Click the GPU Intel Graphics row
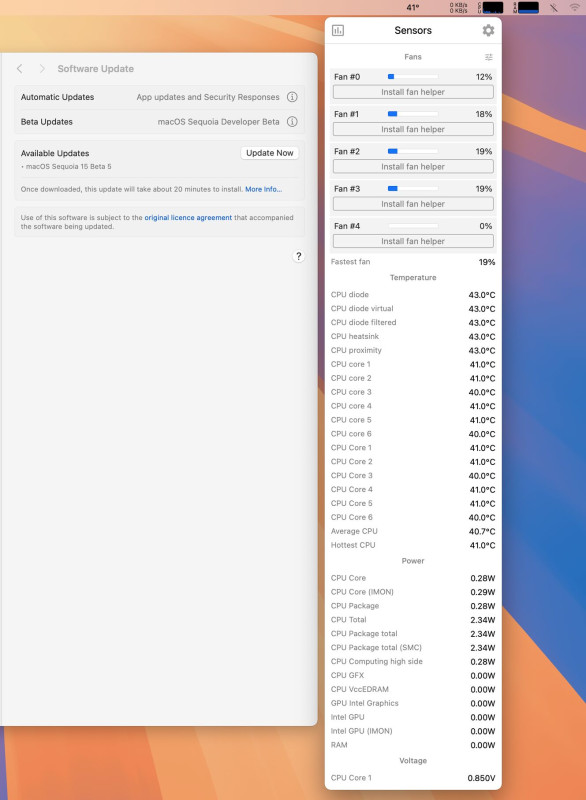The image size is (586, 800). (x=413, y=703)
